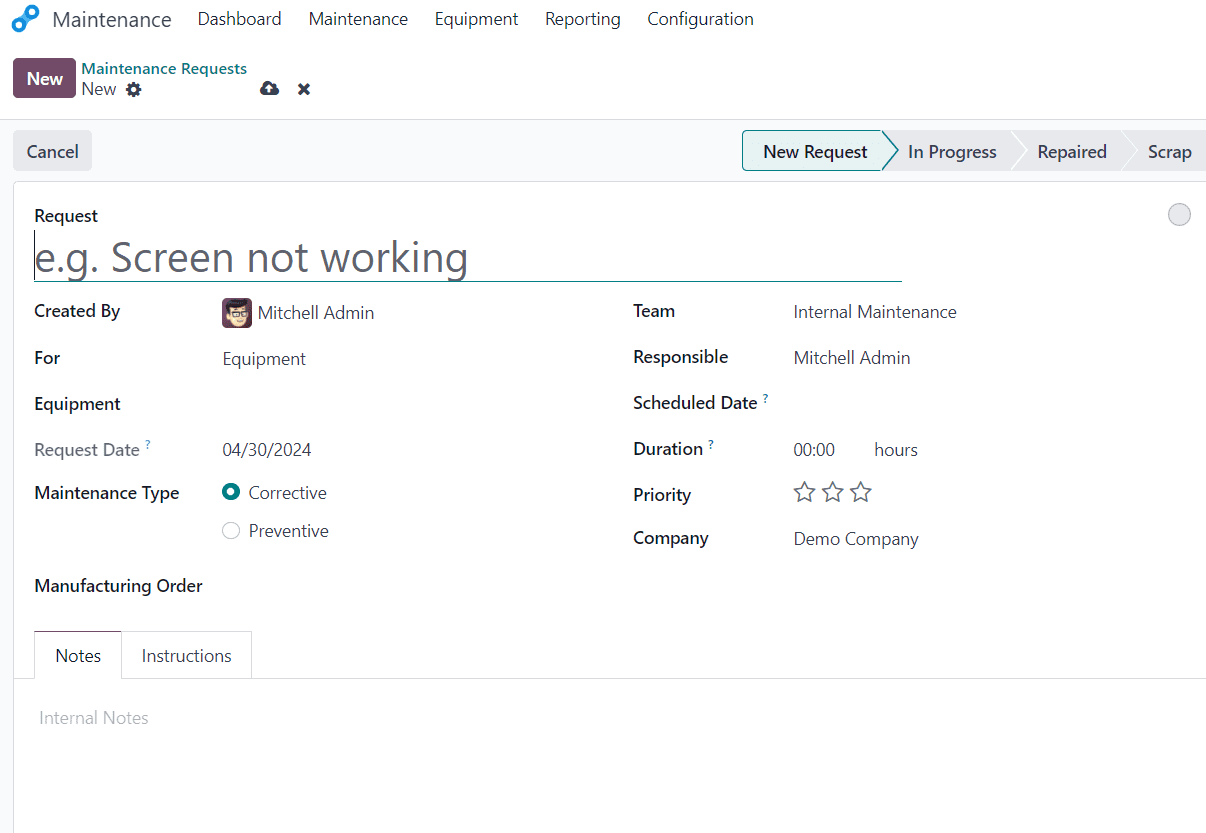
Task: Click Mitchell Admin's avatar image
Action: 236,312
